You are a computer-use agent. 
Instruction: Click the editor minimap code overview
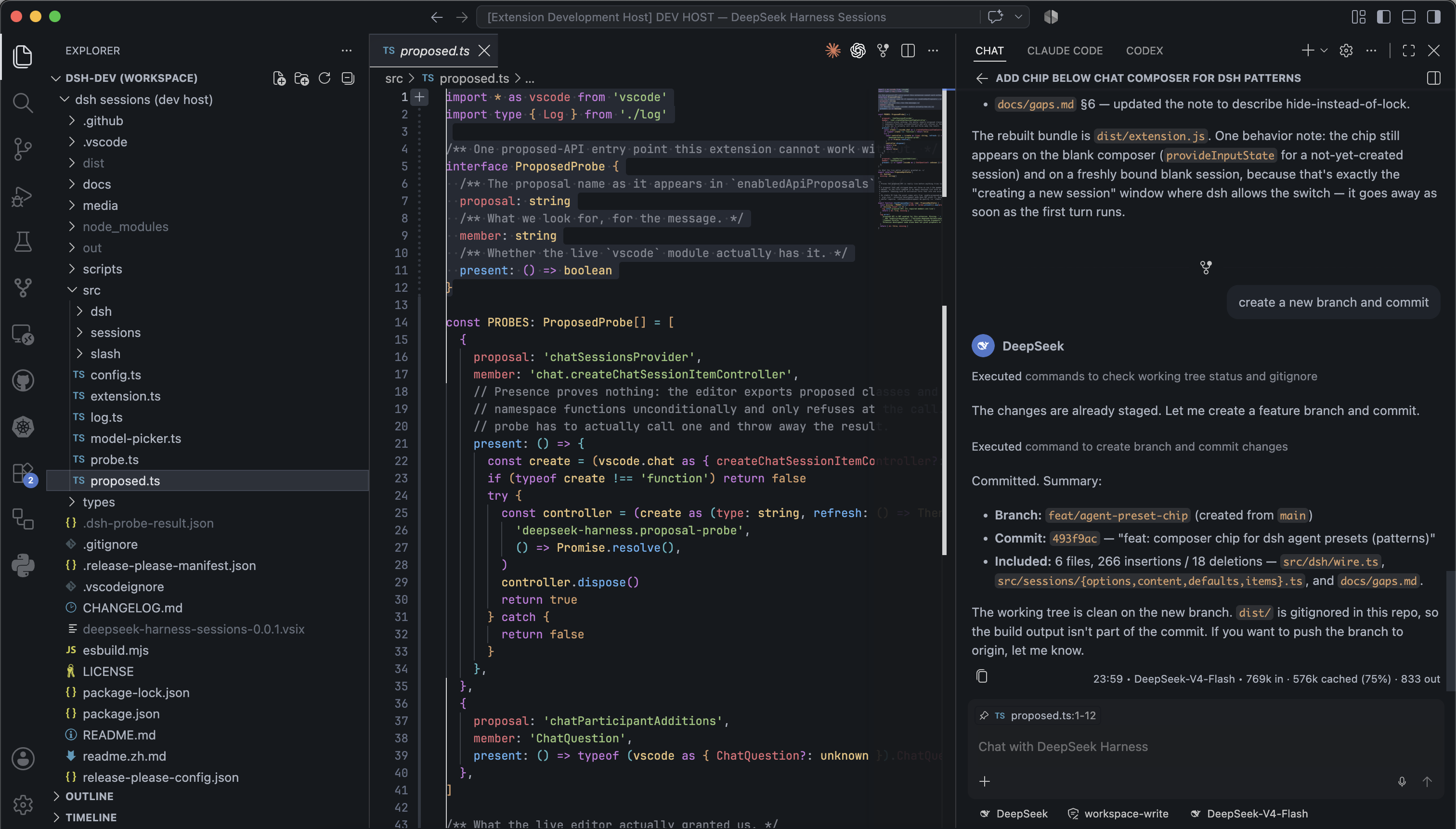click(910, 158)
